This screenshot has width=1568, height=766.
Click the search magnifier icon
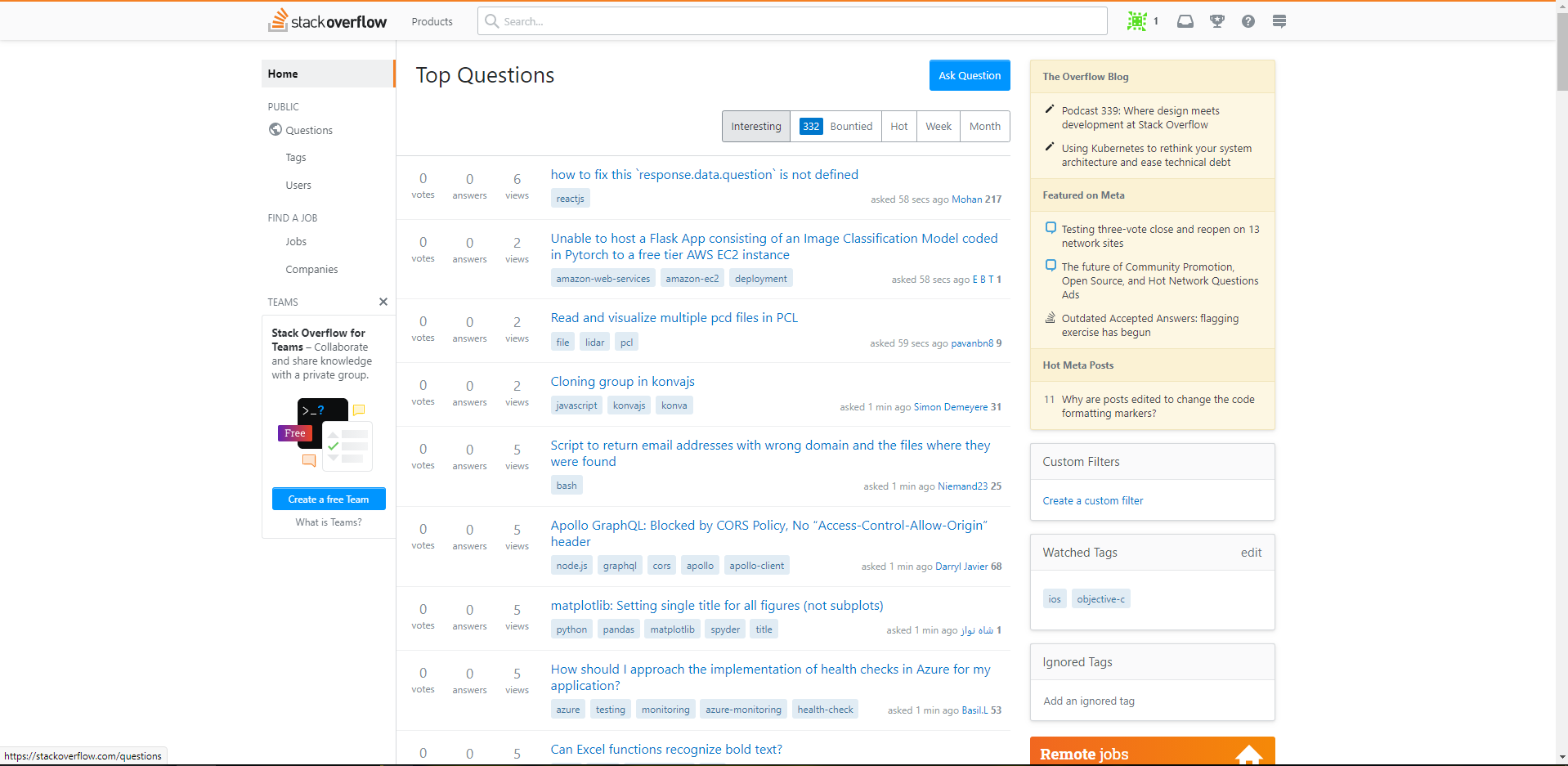pyautogui.click(x=491, y=21)
